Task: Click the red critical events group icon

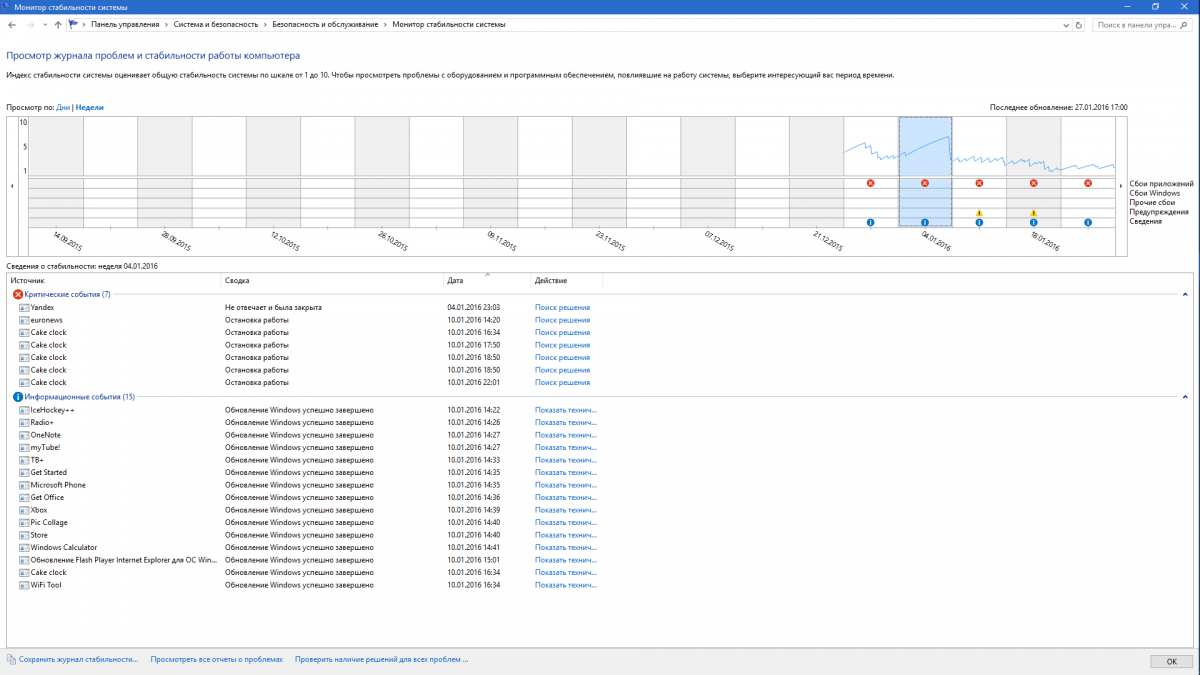Action: pyautogui.click(x=18, y=295)
